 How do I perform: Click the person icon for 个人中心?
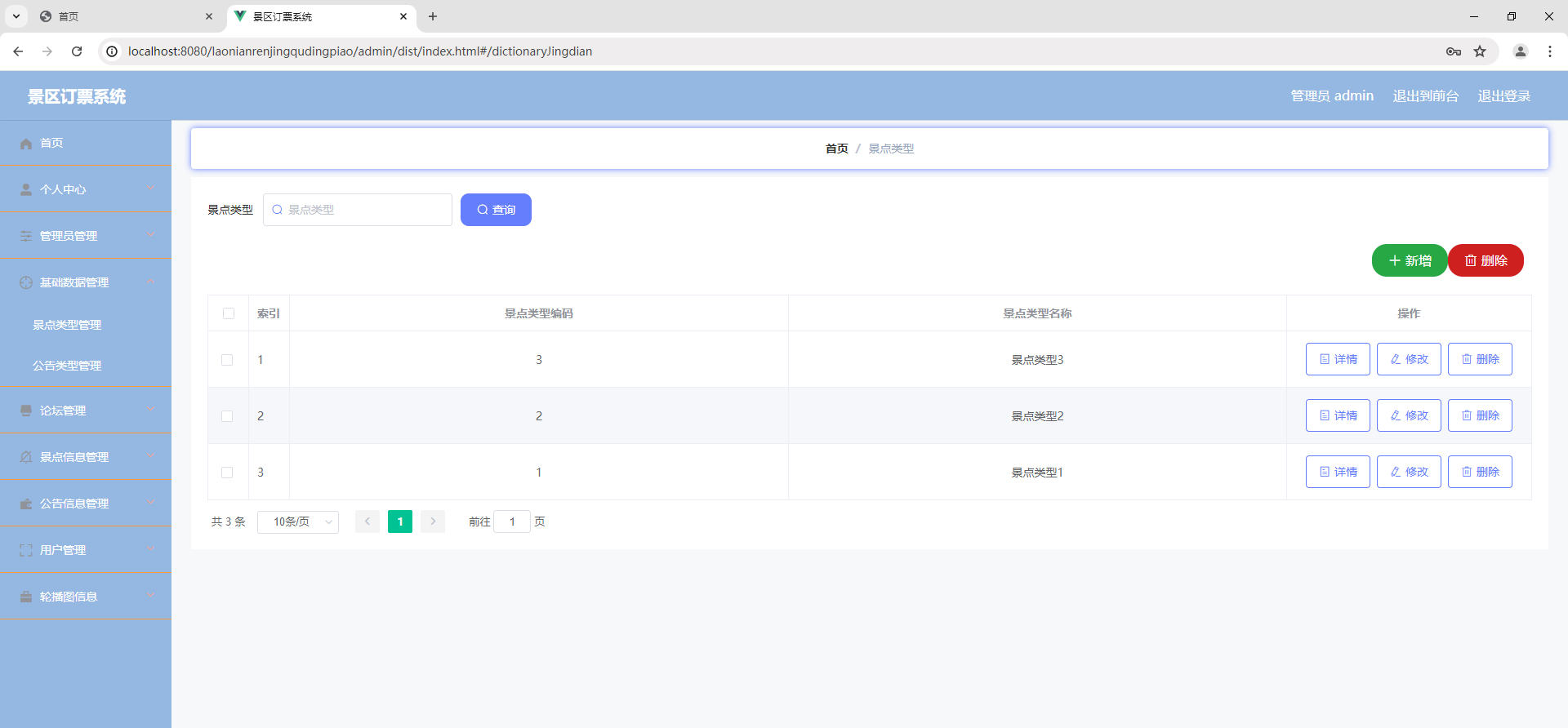tap(26, 190)
